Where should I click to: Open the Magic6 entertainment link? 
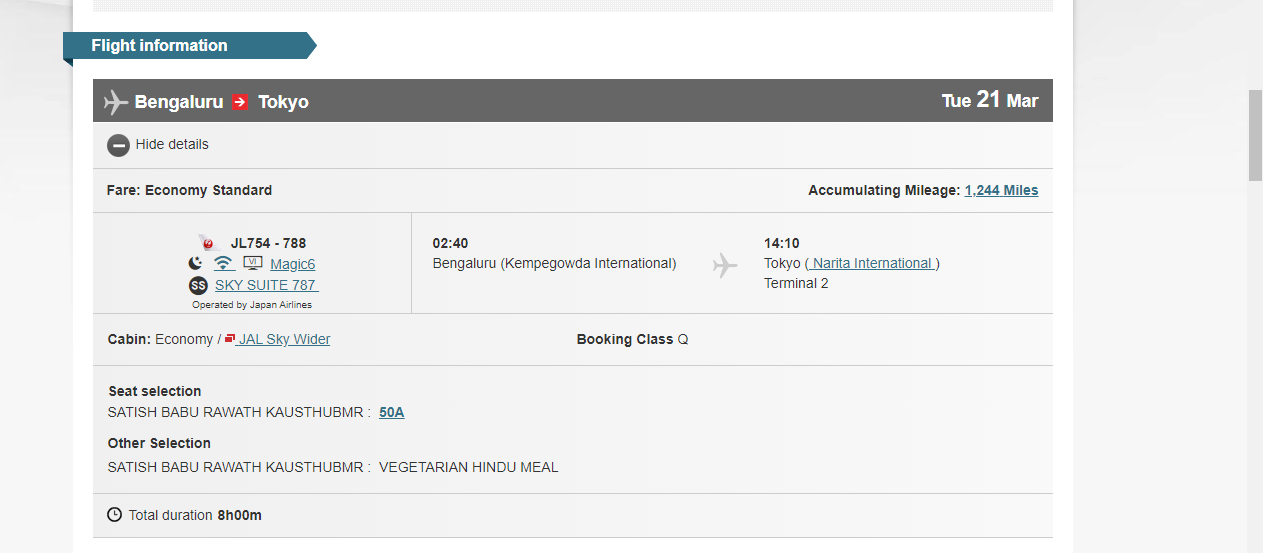pos(292,264)
